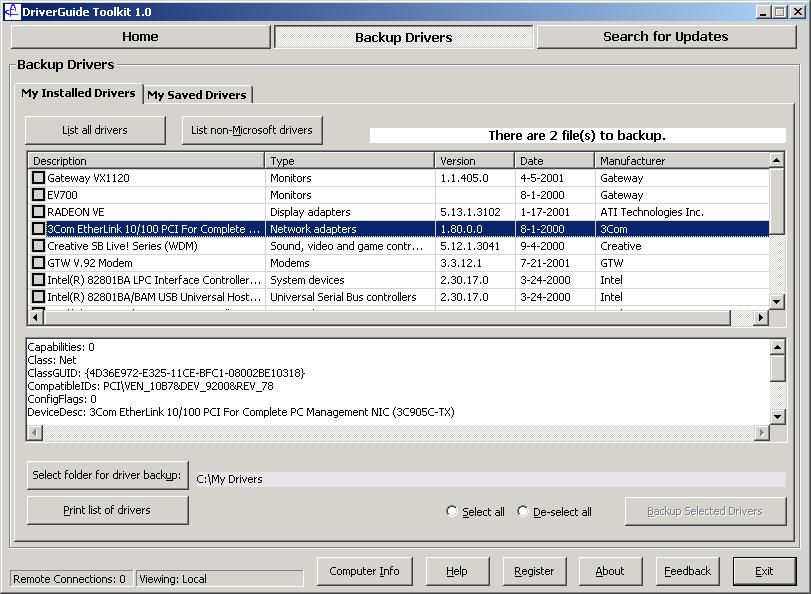Click driver list scroll right arrow
811x594 pixels.
(x=761, y=317)
